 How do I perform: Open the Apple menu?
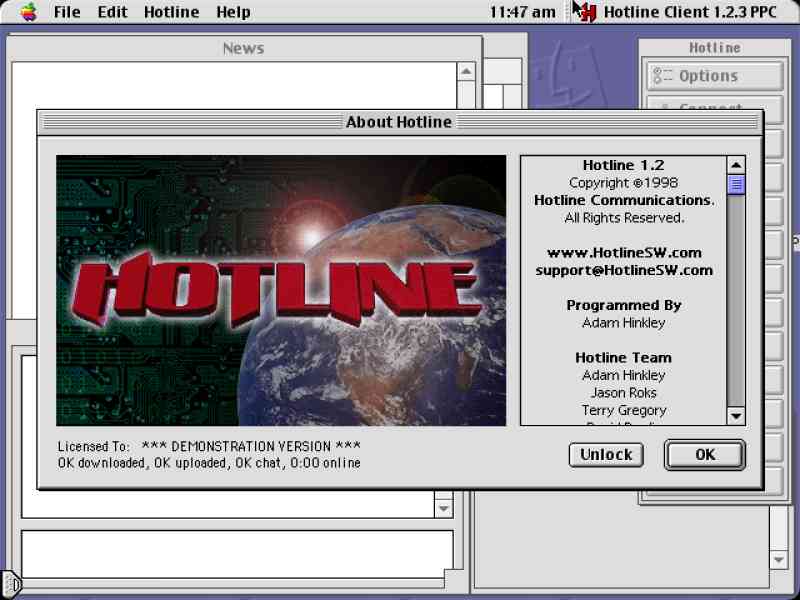28,12
